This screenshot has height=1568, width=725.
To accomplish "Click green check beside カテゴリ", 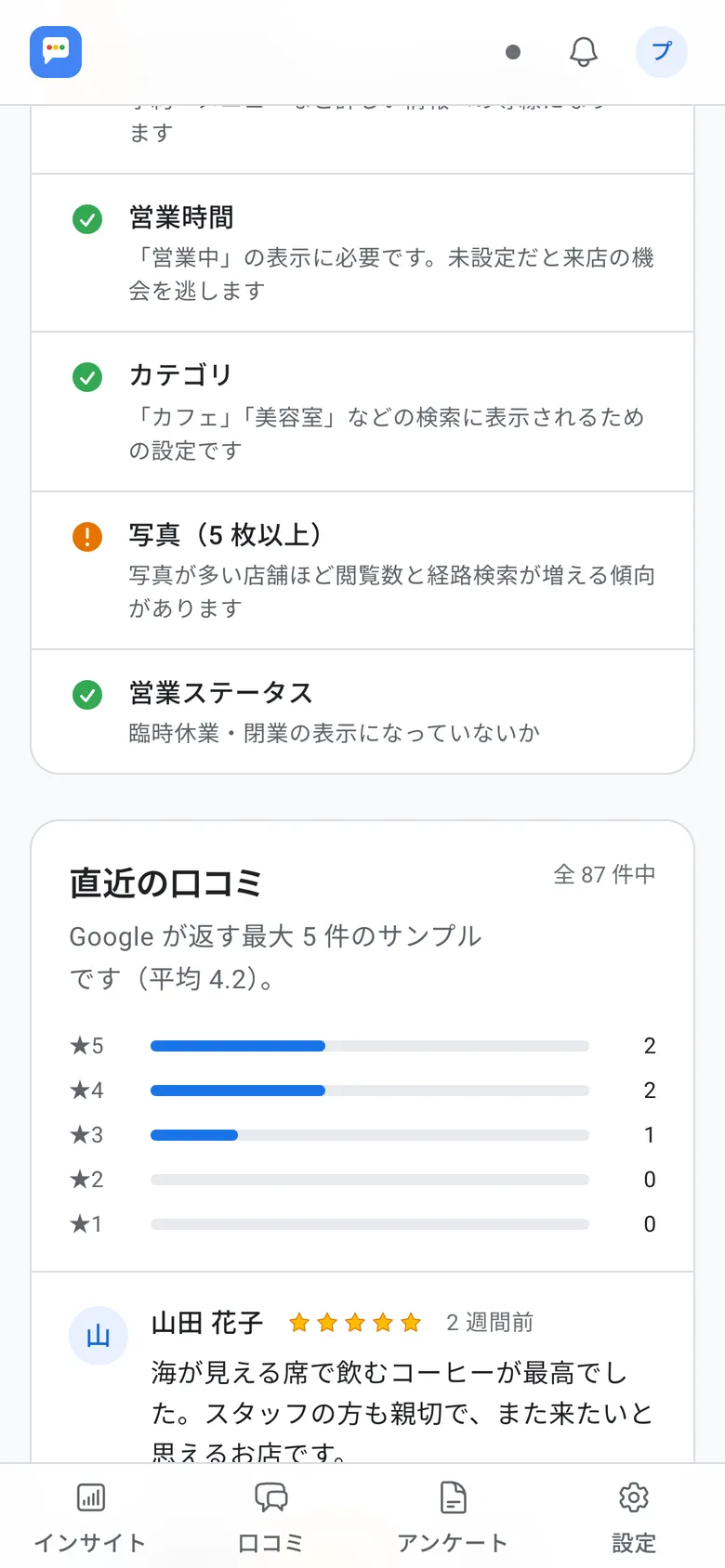I will click(87, 377).
